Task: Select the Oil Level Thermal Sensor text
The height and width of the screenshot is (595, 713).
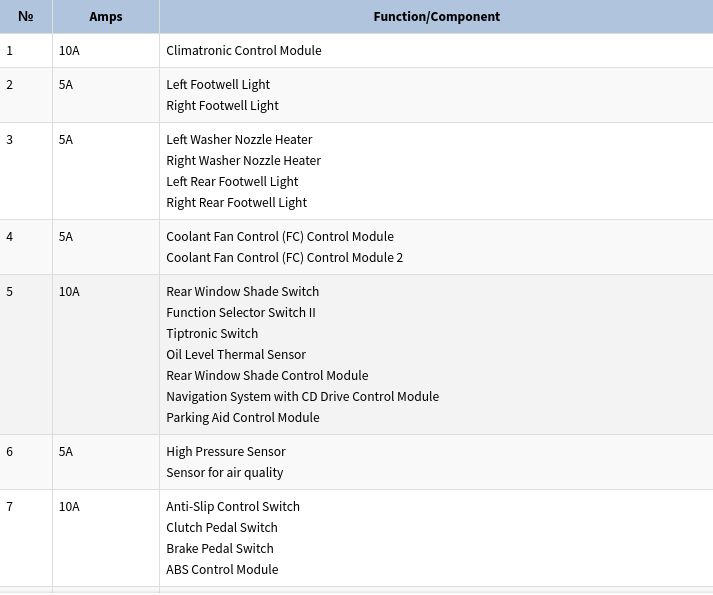Action: 236,354
